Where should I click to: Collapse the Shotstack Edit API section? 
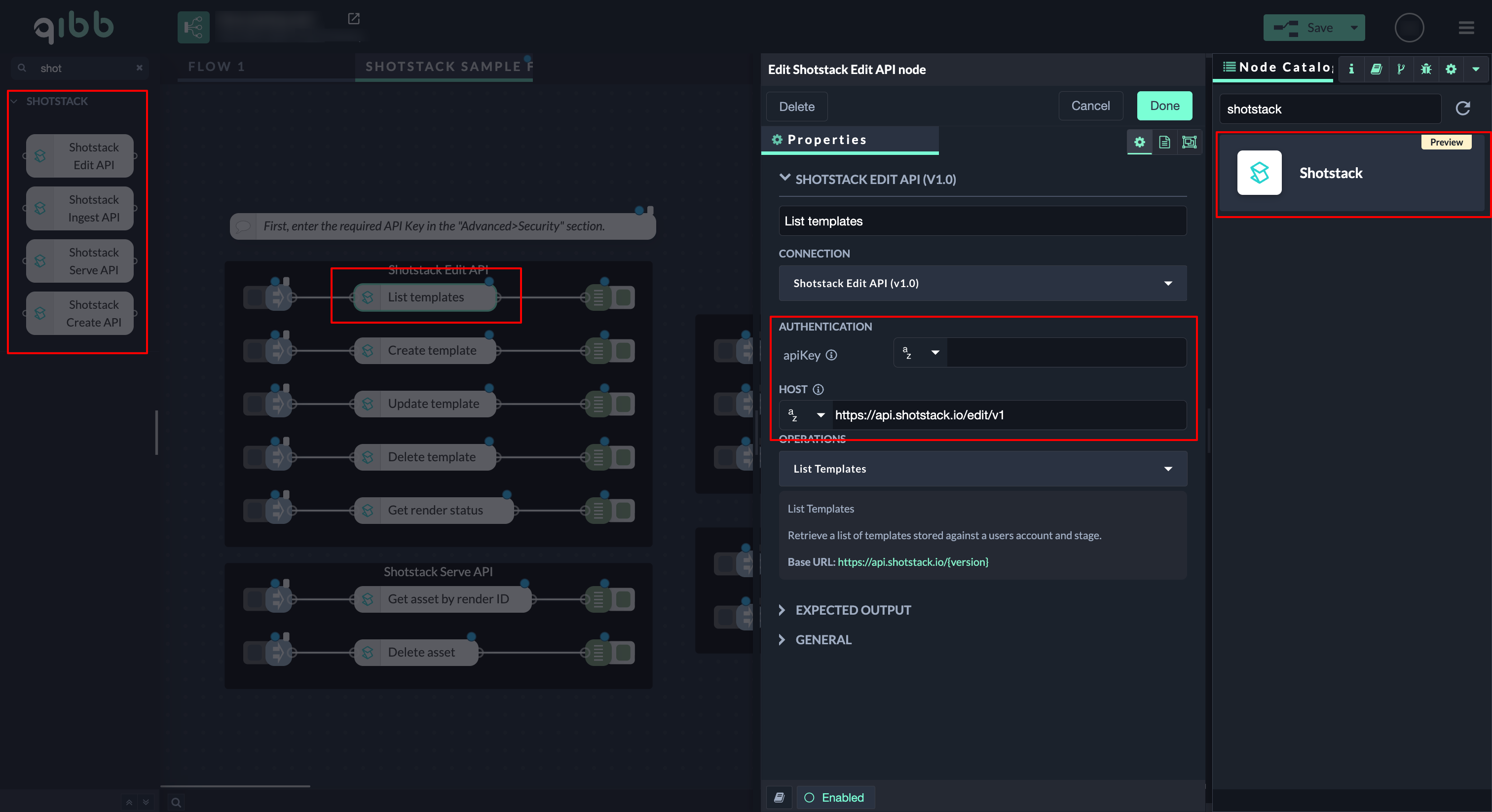785,179
